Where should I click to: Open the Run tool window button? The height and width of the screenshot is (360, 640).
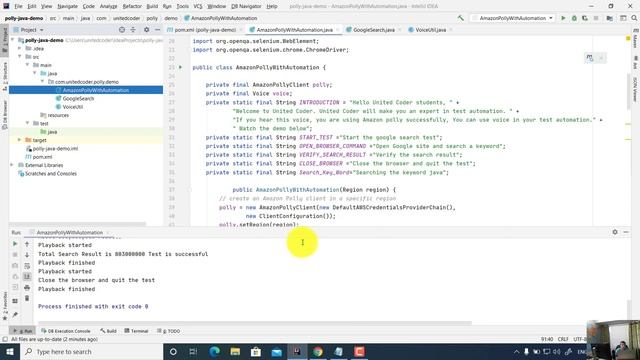(22, 331)
